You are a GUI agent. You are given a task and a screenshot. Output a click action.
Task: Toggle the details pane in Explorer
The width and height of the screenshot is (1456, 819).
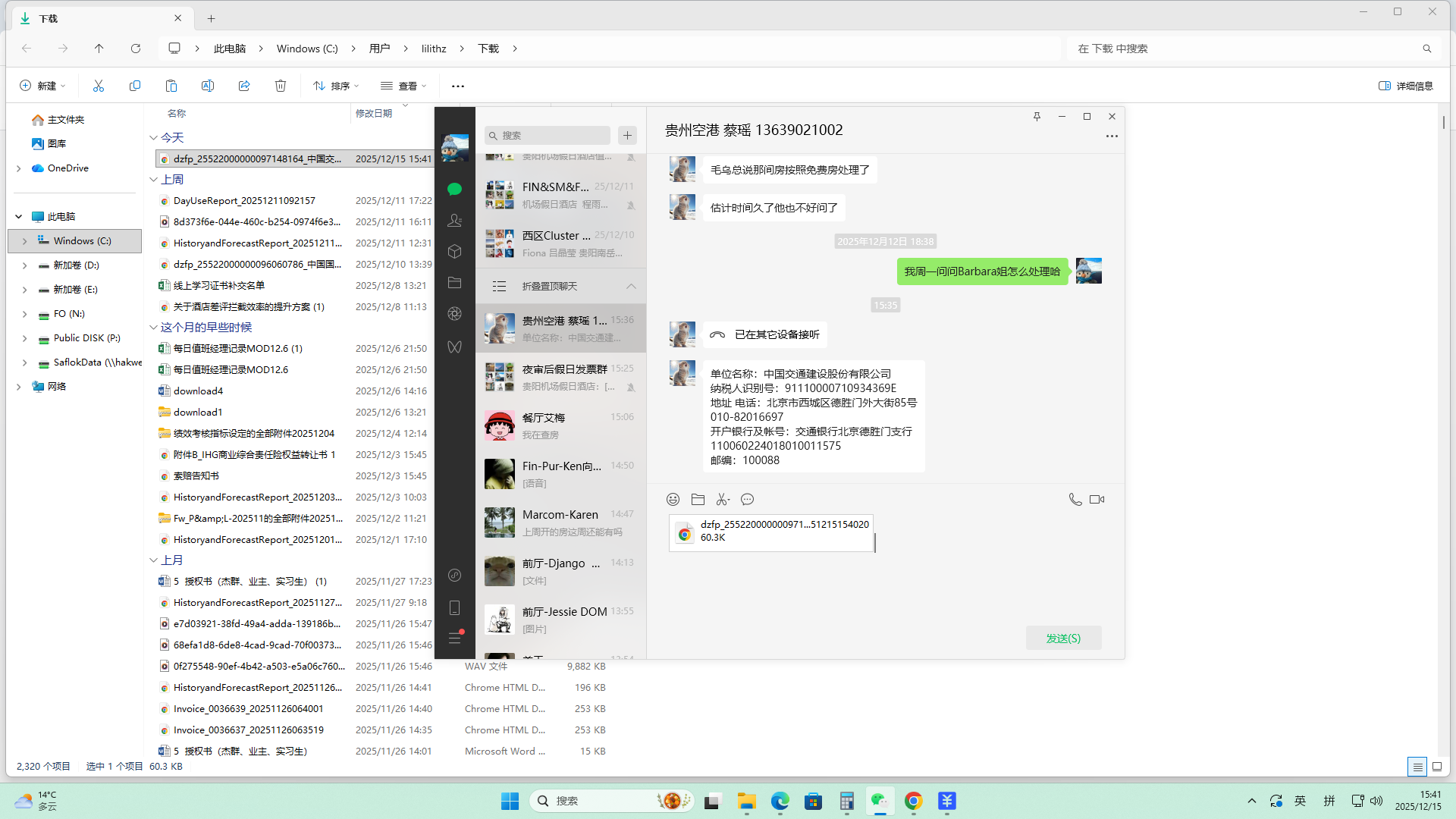pos(1405,86)
